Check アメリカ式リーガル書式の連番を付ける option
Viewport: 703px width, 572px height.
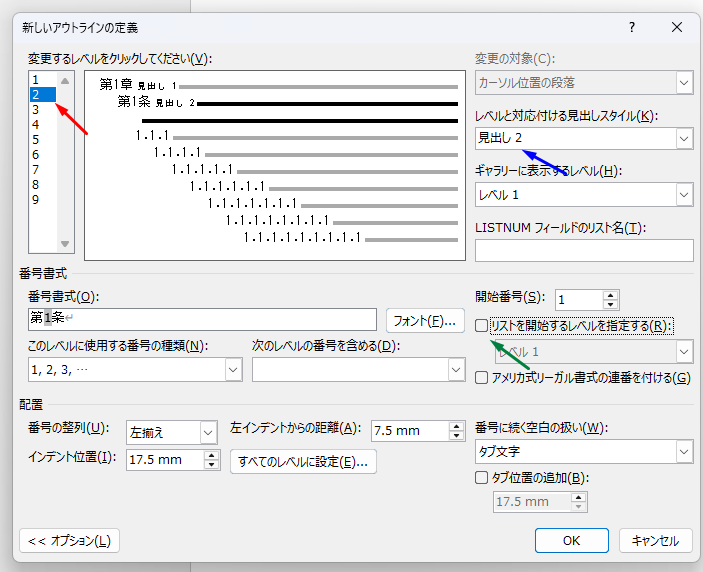coord(481,378)
